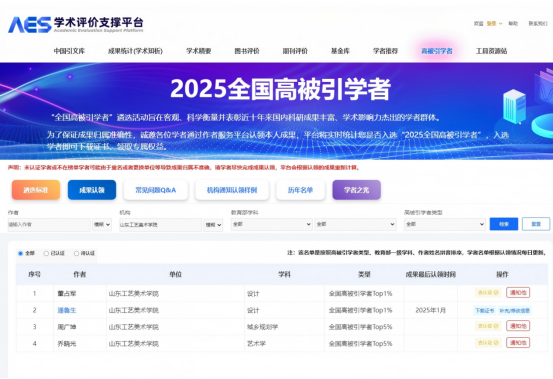
Task: Go to 学术精要 nav item
Action: pyautogui.click(x=199, y=51)
